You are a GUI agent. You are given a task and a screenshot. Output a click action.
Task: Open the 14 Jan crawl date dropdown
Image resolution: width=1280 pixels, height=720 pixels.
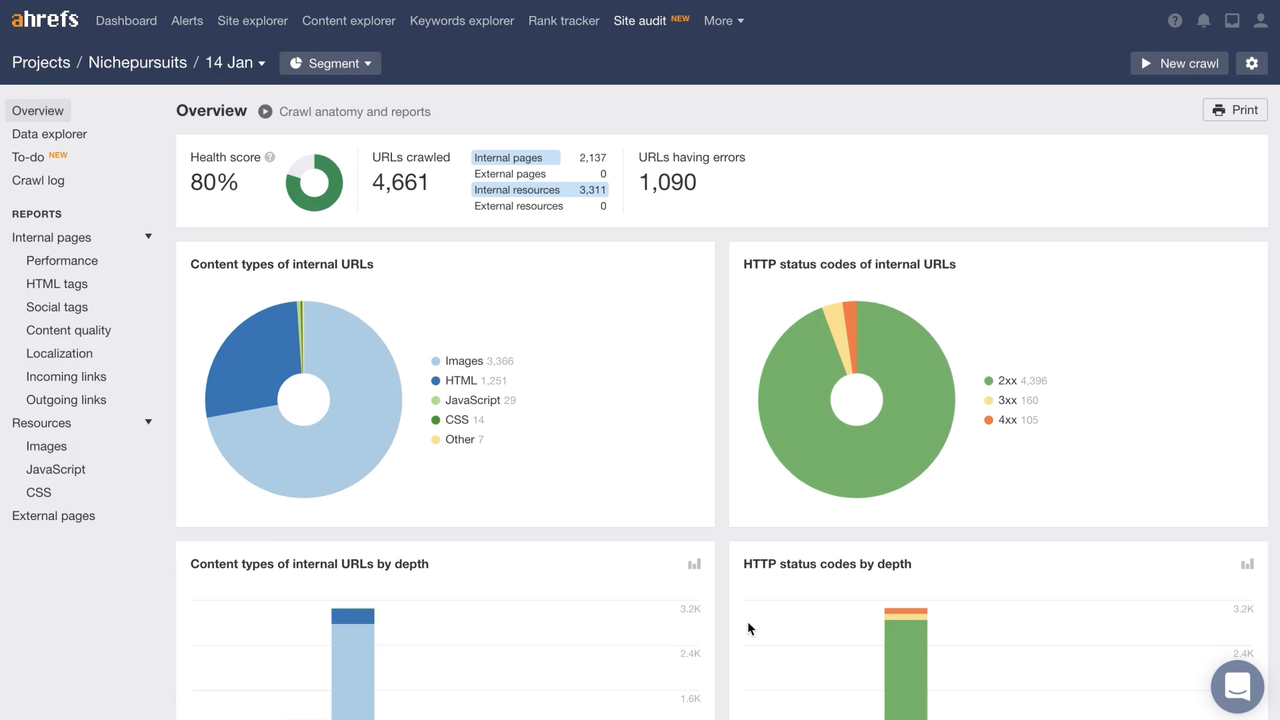pos(235,63)
